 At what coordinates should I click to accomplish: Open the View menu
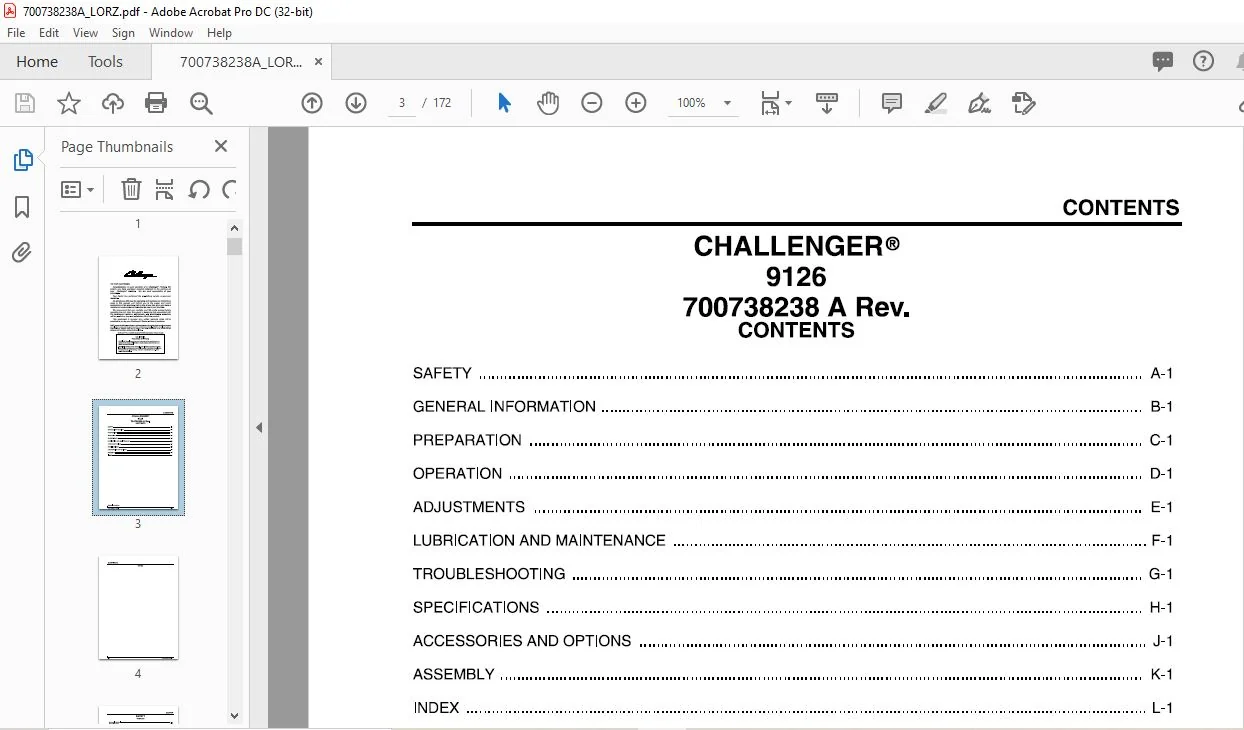85,33
